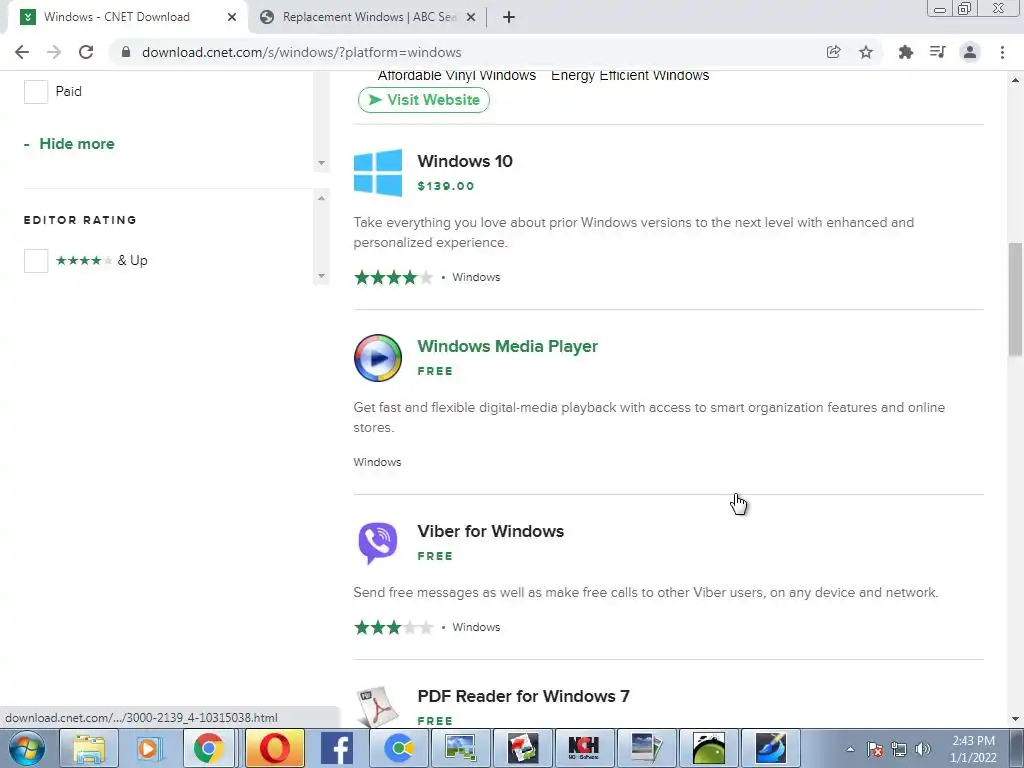This screenshot has height=768, width=1024.
Task: Bookmark this page with the star
Action: [x=866, y=52]
